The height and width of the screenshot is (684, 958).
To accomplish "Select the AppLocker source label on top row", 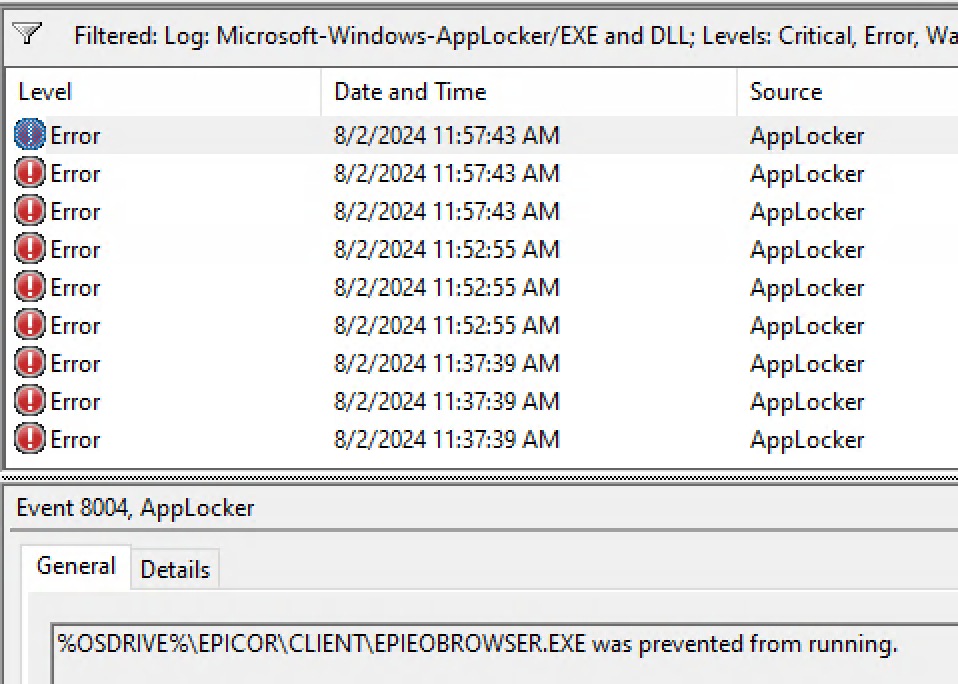I will point(807,135).
